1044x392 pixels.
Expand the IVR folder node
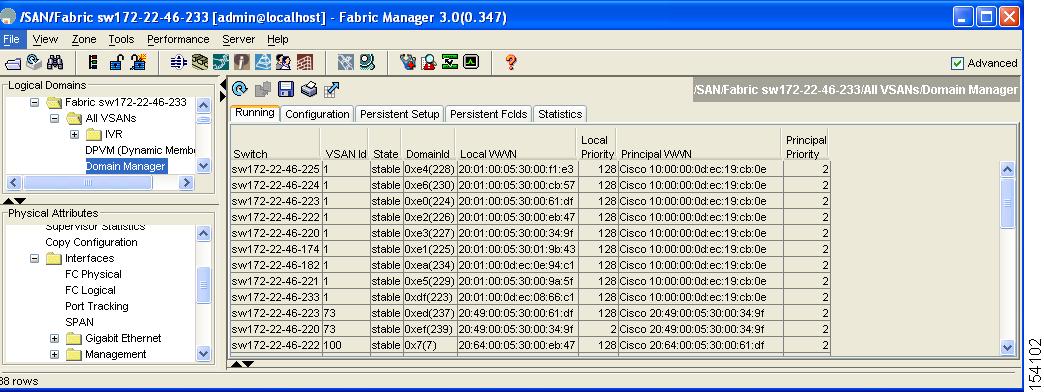75,134
